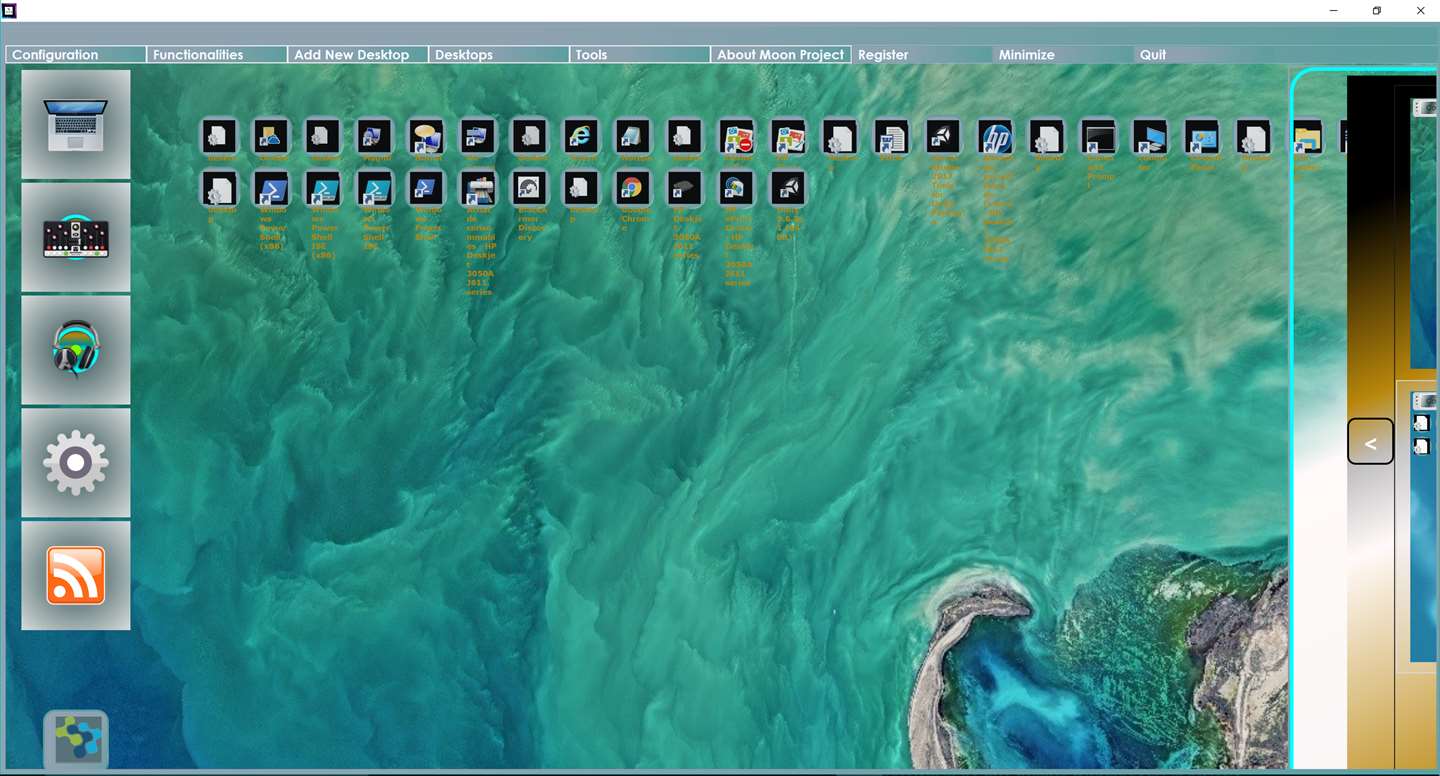Click the headphones icon in the sidebar
The height and width of the screenshot is (776, 1440).
(76, 350)
